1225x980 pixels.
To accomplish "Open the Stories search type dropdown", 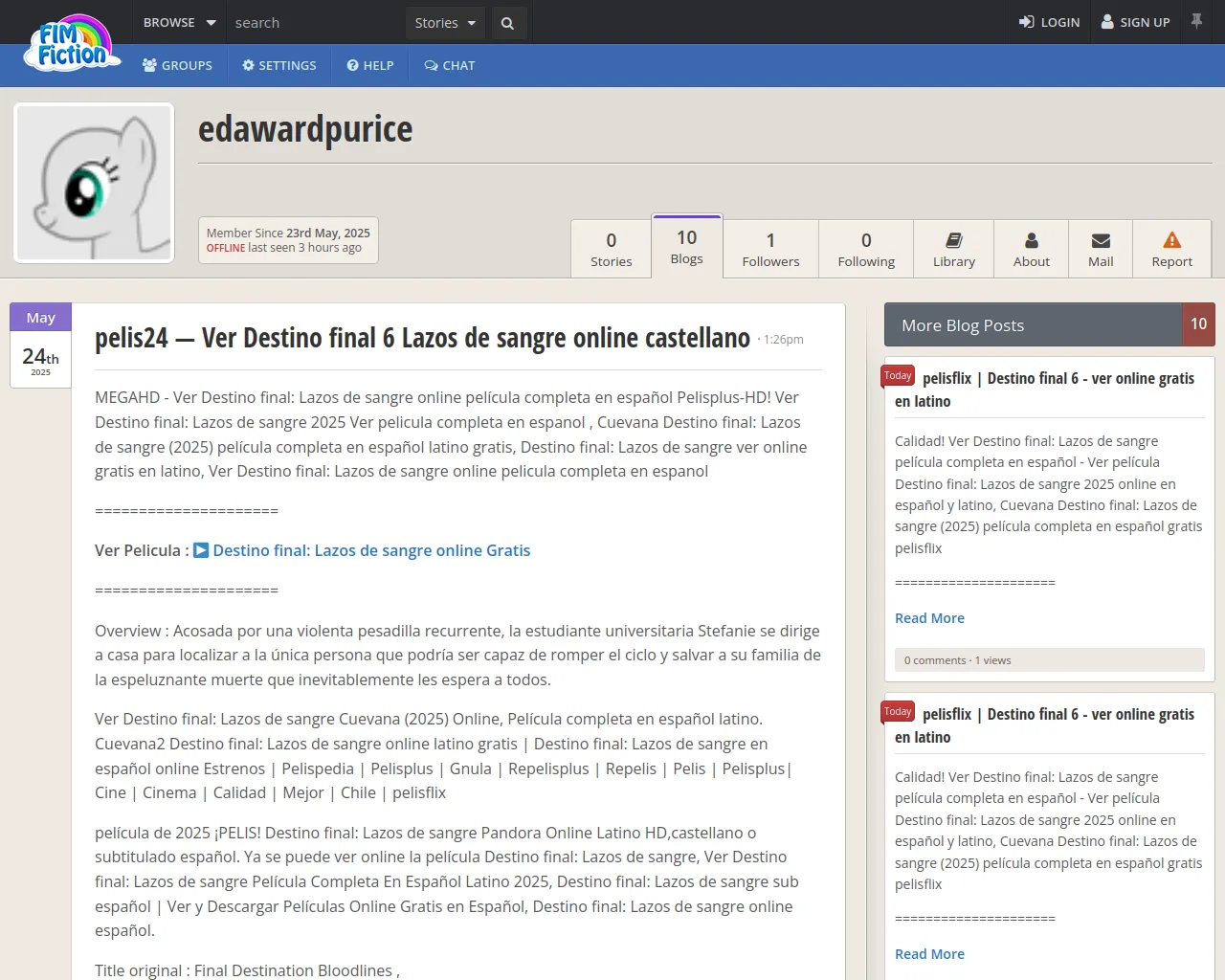I will (x=445, y=22).
